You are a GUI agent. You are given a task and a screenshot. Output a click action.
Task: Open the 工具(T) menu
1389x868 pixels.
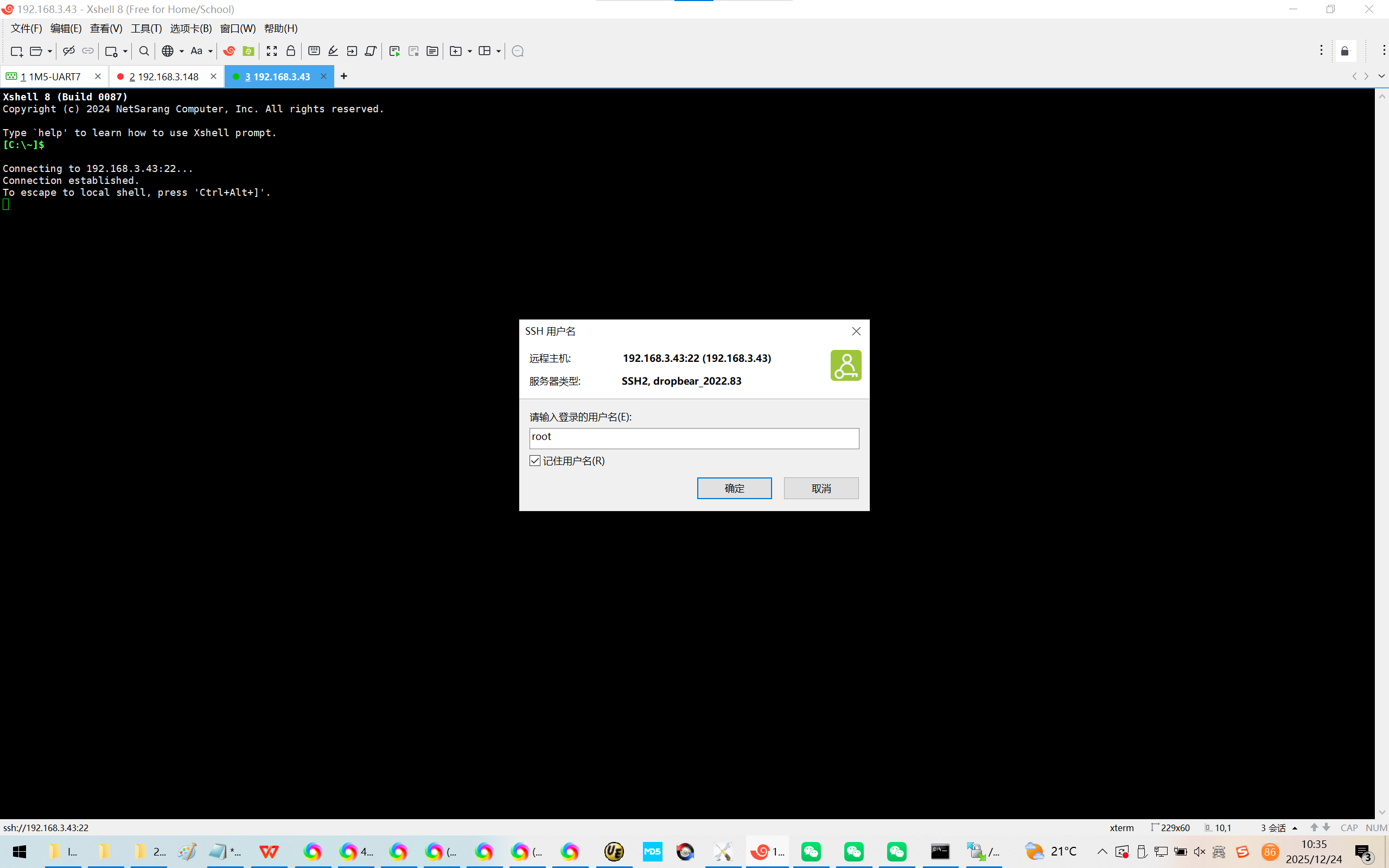pyautogui.click(x=146, y=28)
